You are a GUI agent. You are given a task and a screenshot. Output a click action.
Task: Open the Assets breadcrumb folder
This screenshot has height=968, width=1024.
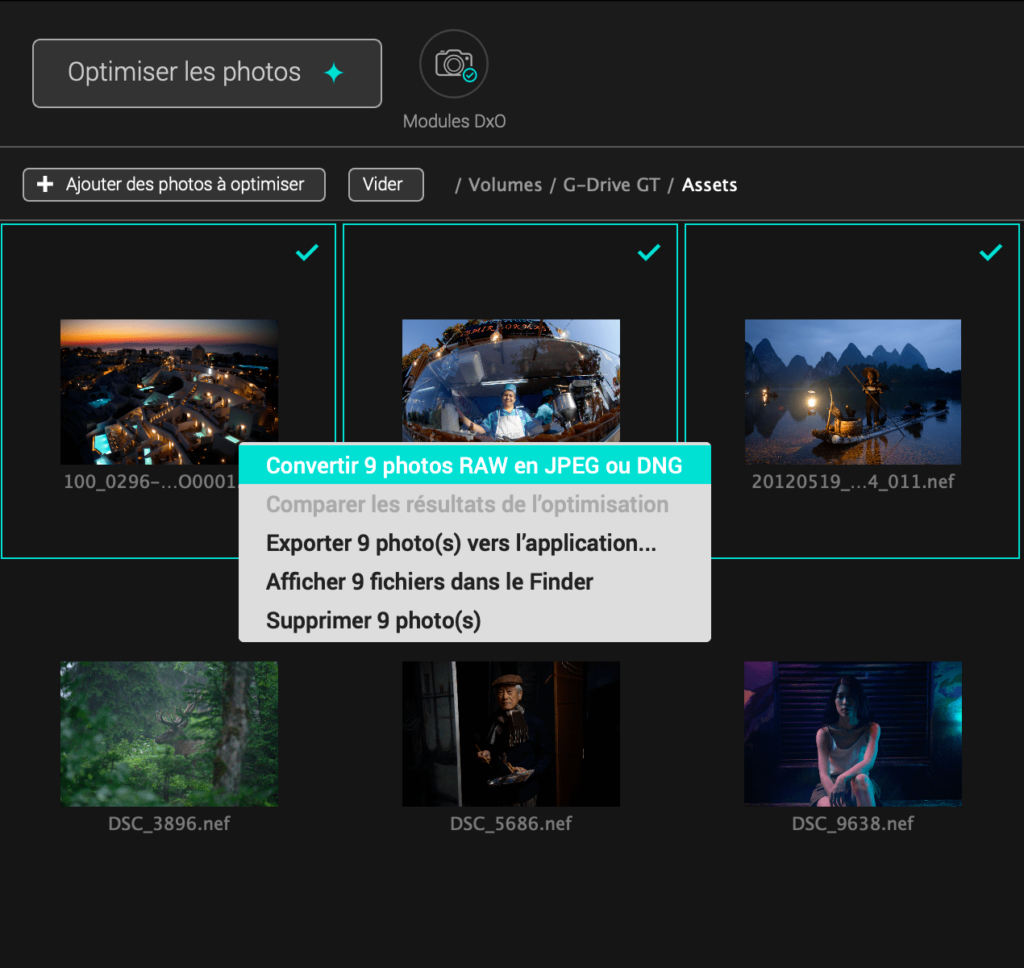click(x=709, y=185)
